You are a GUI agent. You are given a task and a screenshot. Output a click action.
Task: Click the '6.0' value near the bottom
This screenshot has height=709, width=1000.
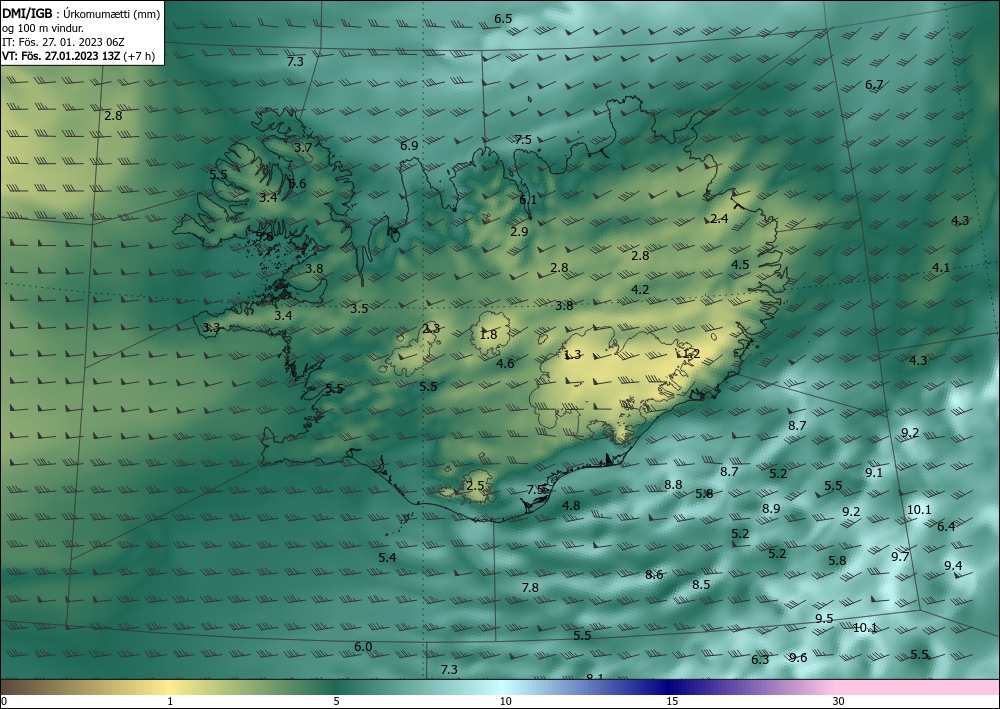point(363,647)
